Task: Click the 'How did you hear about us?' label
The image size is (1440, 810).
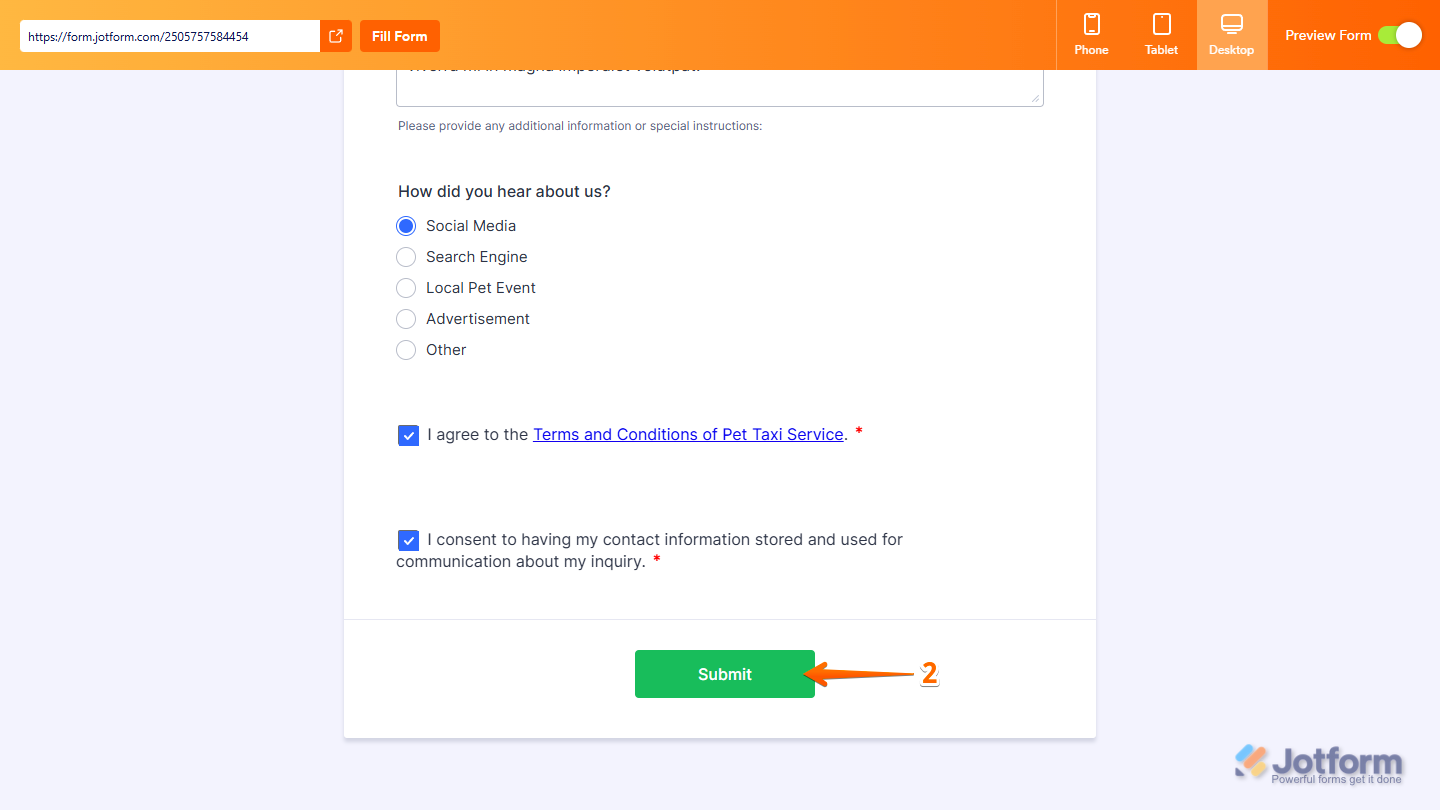Action: point(504,191)
